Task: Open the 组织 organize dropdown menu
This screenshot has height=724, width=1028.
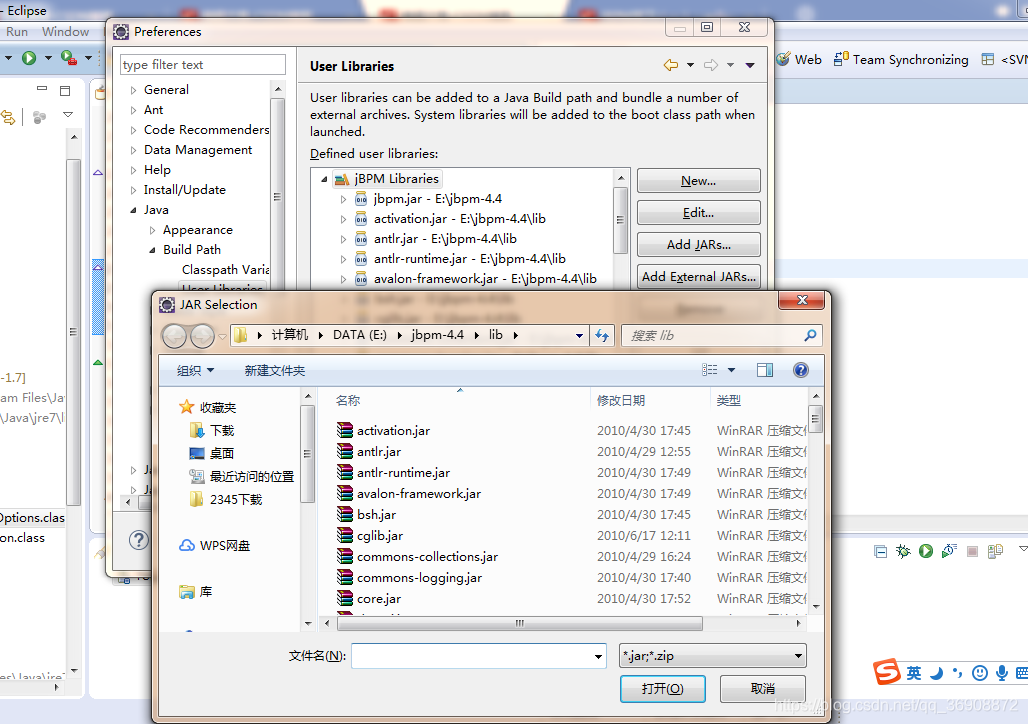Action: pos(195,371)
